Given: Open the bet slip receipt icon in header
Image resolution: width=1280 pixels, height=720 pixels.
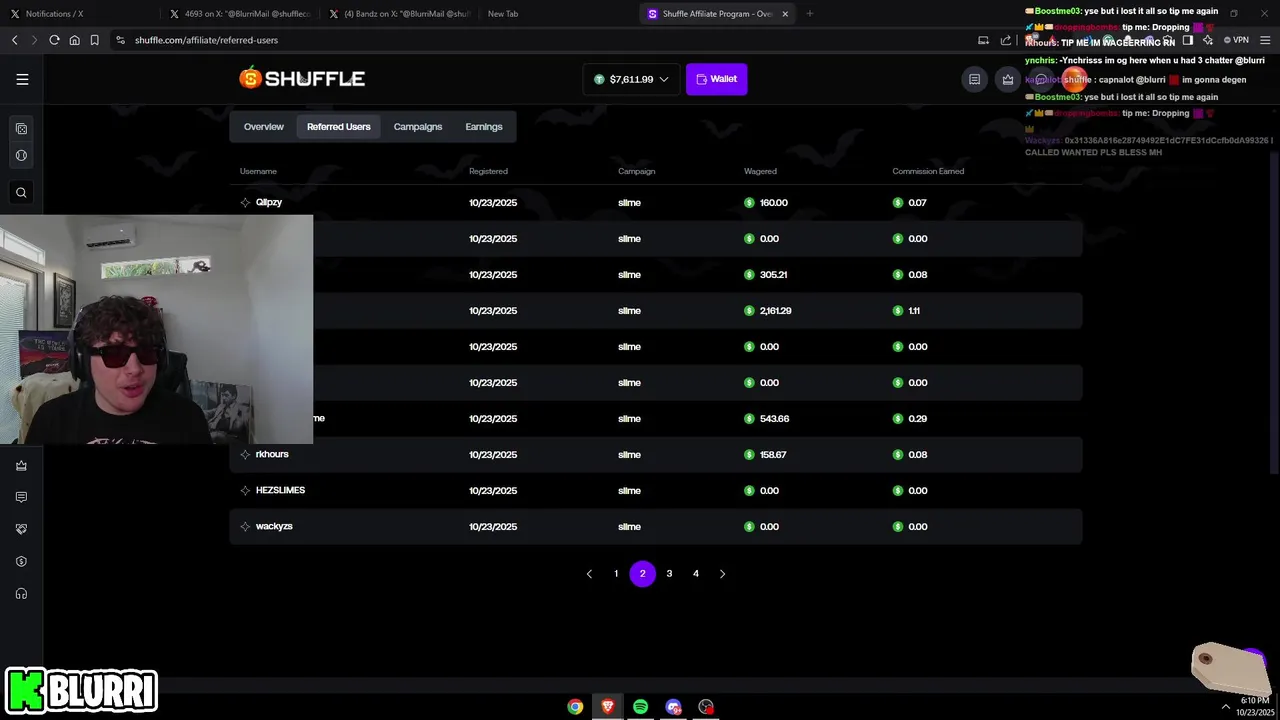Looking at the screenshot, I should (974, 79).
